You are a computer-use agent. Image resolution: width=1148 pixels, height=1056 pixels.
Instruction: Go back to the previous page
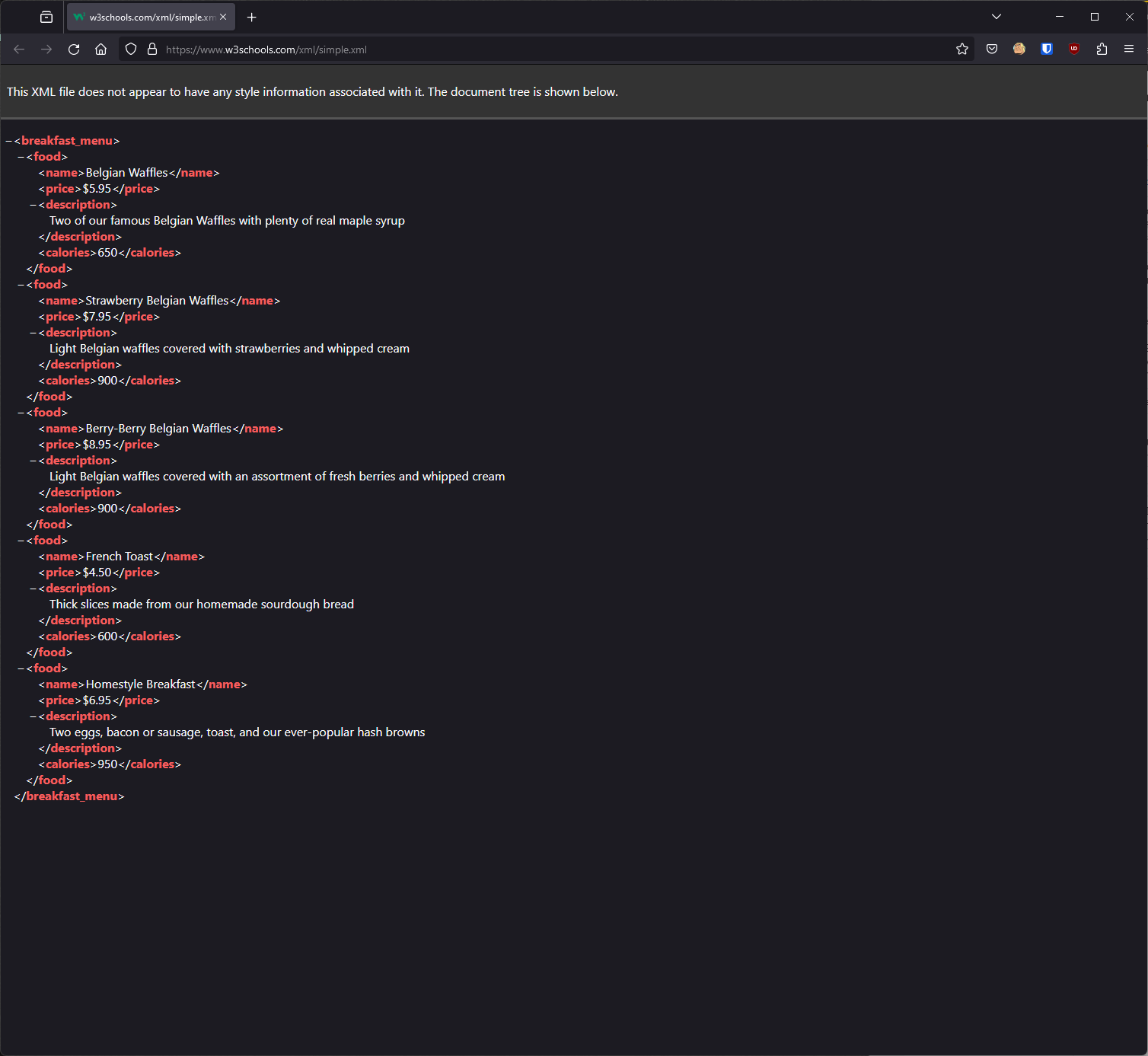click(18, 49)
